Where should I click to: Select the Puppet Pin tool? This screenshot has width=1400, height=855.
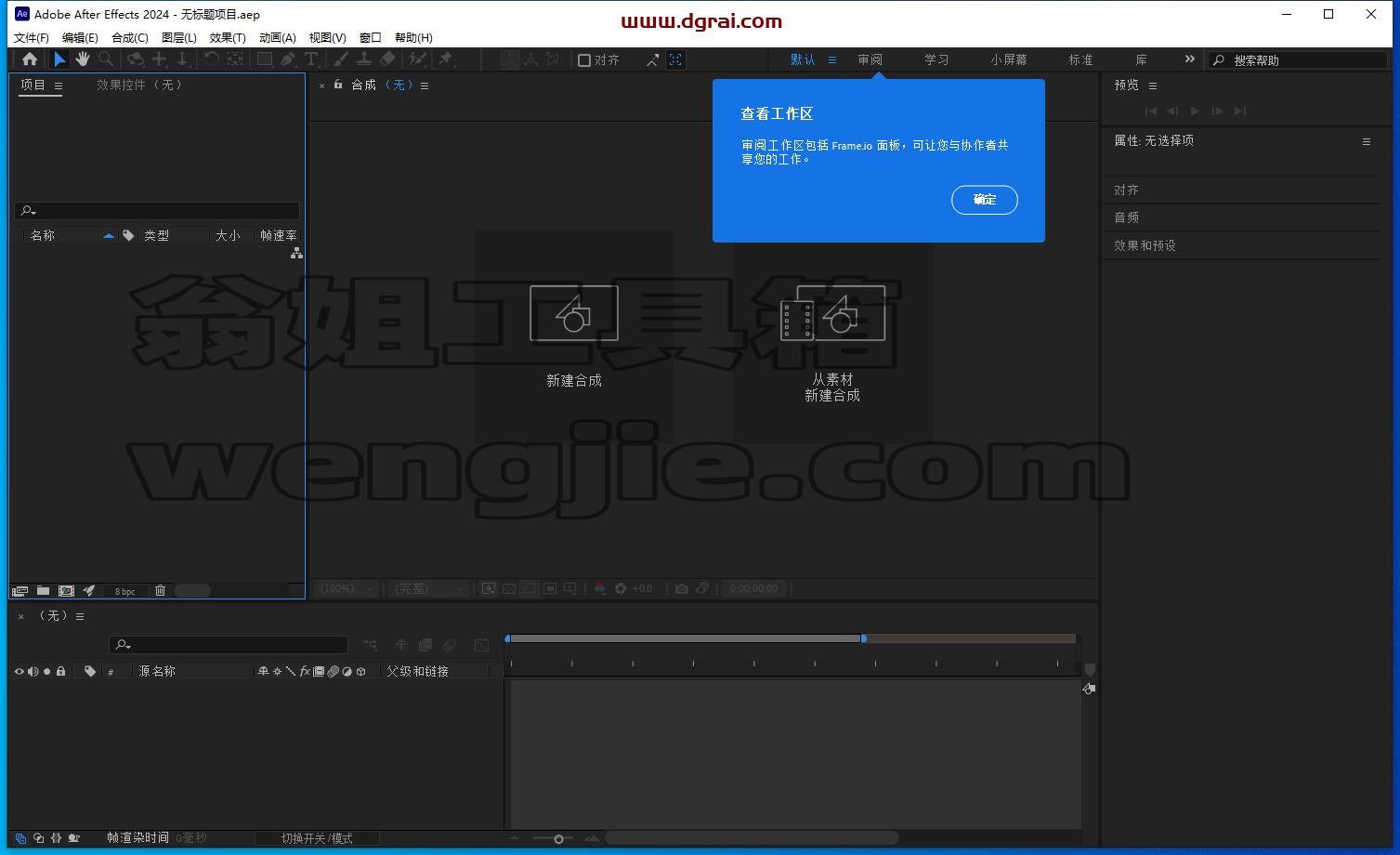point(446,59)
